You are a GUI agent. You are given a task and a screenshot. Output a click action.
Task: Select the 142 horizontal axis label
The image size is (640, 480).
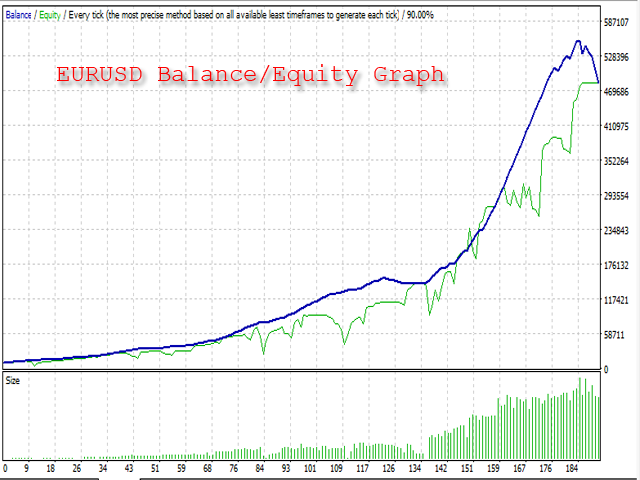point(441,468)
